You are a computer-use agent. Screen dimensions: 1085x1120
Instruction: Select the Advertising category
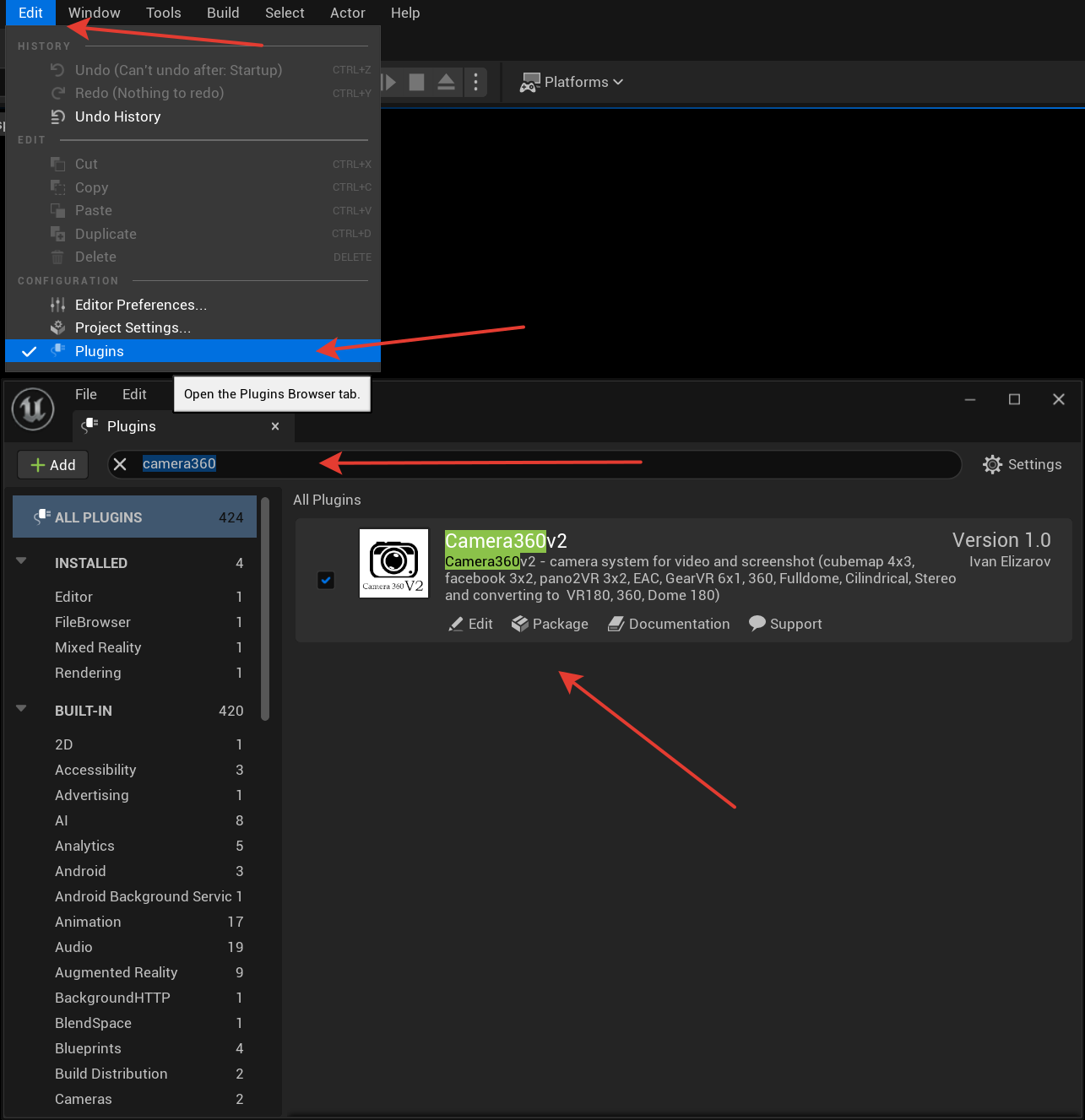click(135, 795)
